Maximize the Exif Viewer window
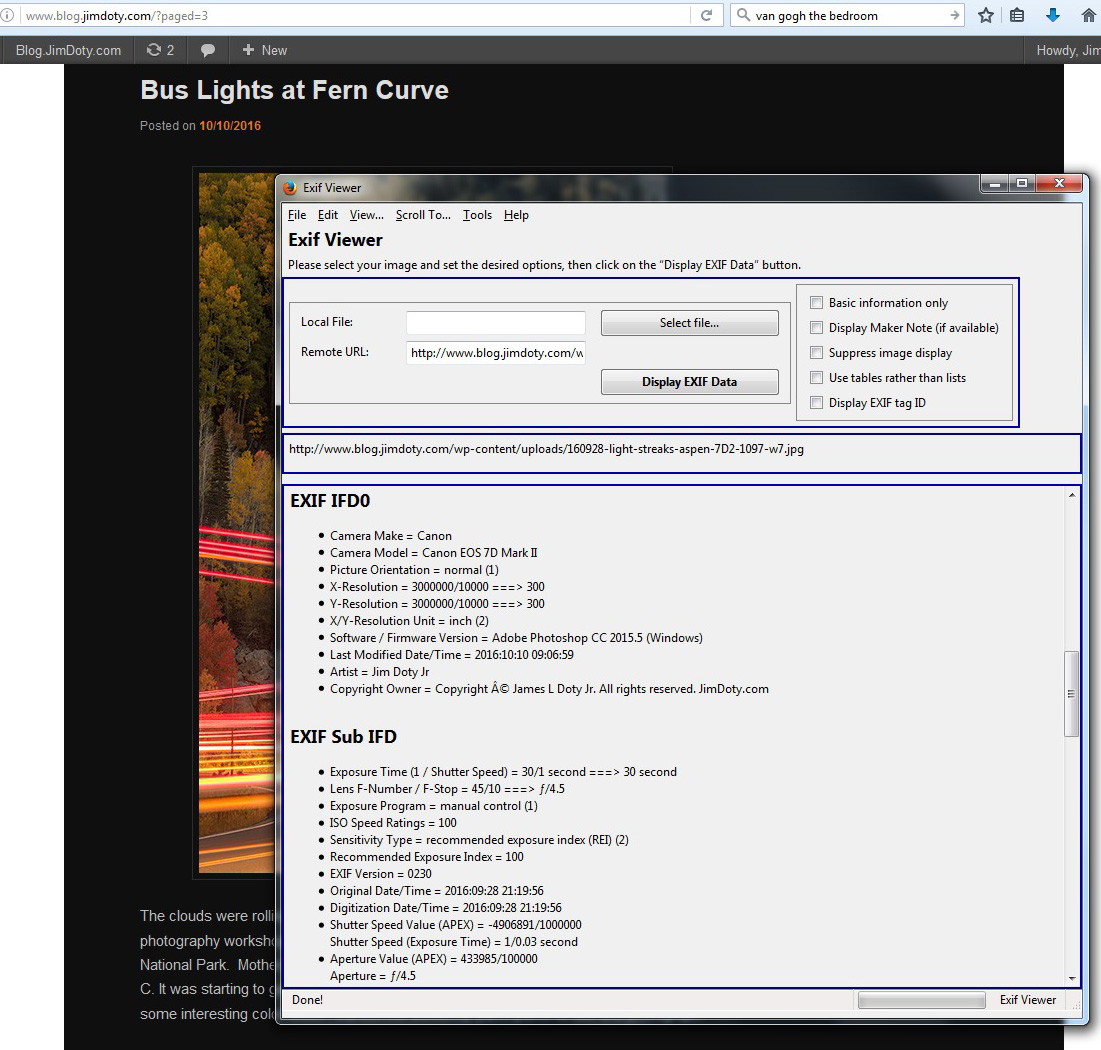The width and height of the screenshot is (1101, 1050). (x=1022, y=184)
